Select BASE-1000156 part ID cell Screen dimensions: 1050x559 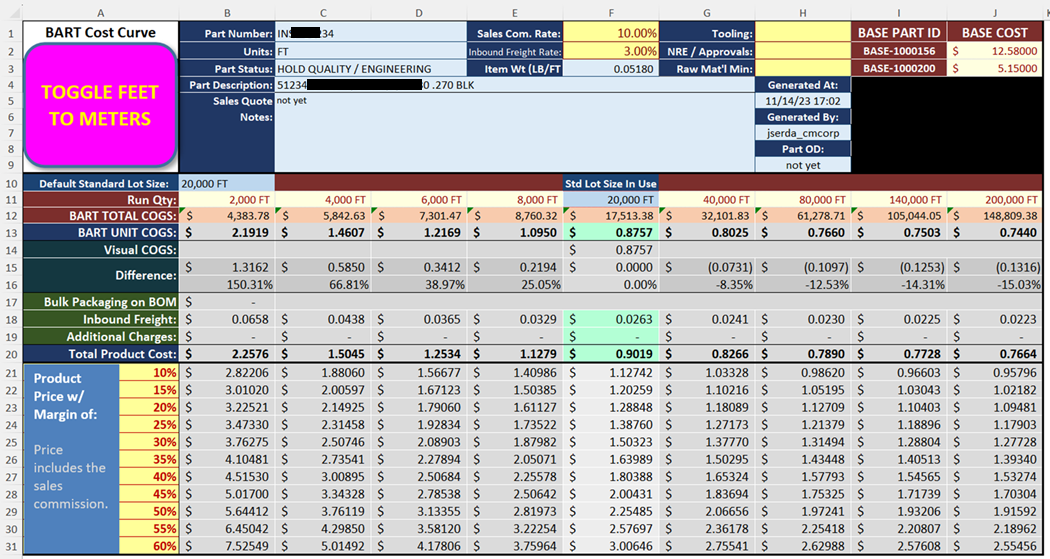[x=899, y=51]
